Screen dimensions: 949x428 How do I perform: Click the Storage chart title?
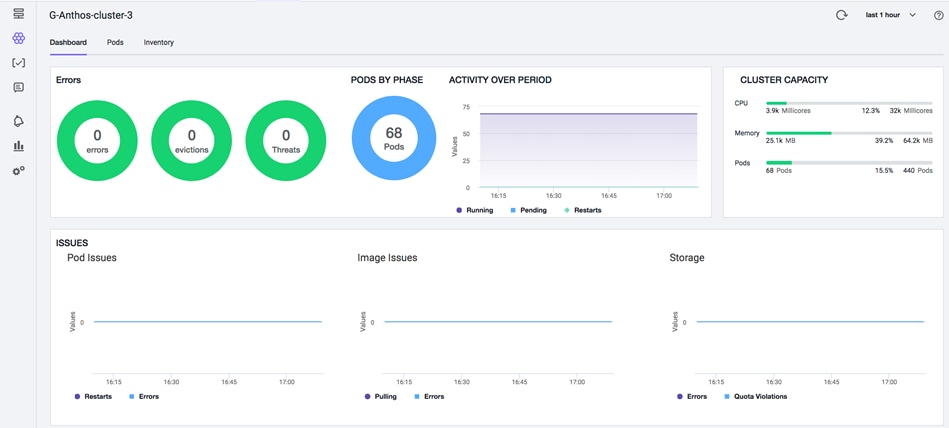tap(687, 258)
